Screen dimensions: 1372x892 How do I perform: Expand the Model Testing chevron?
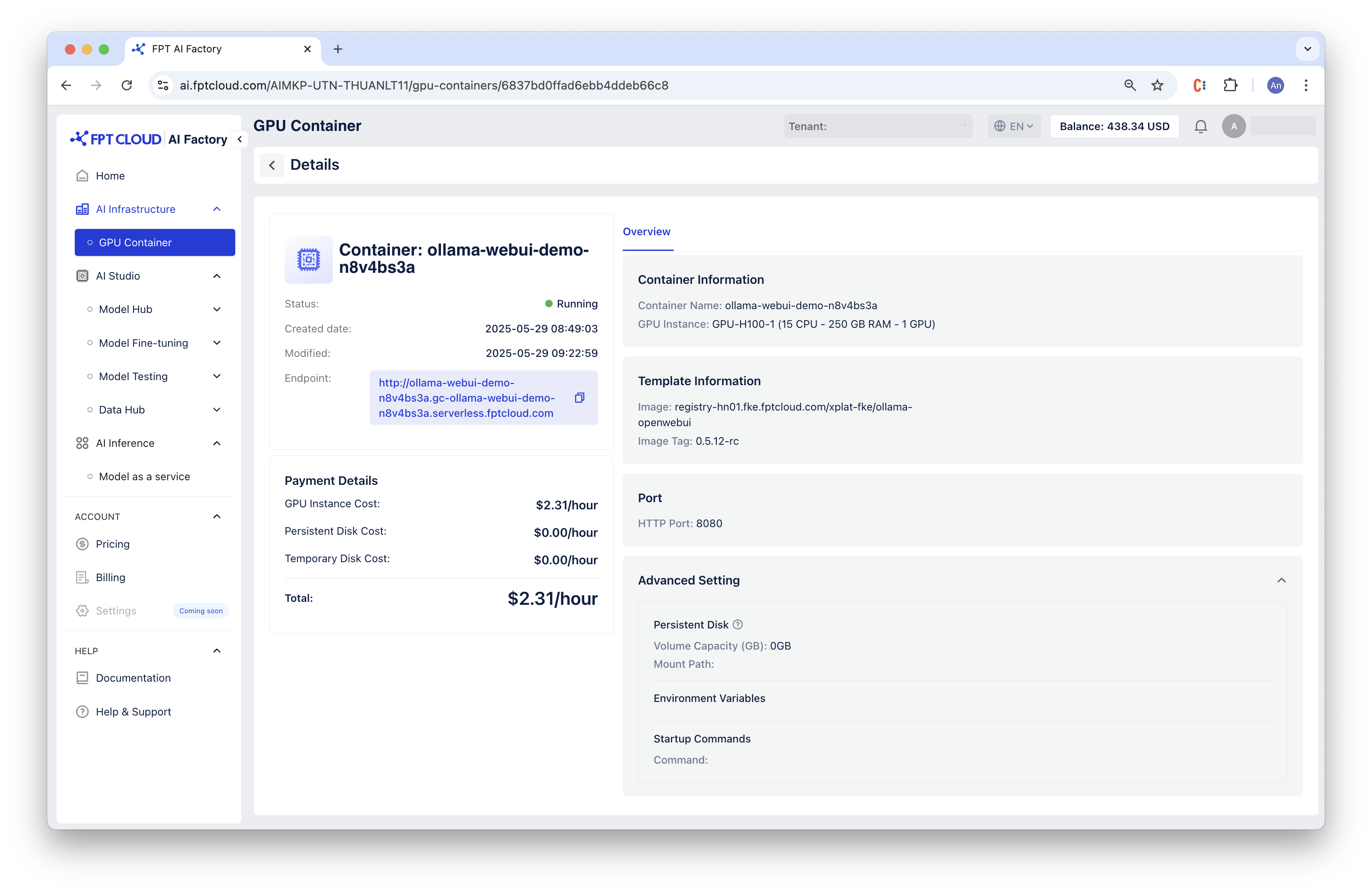pyautogui.click(x=217, y=376)
